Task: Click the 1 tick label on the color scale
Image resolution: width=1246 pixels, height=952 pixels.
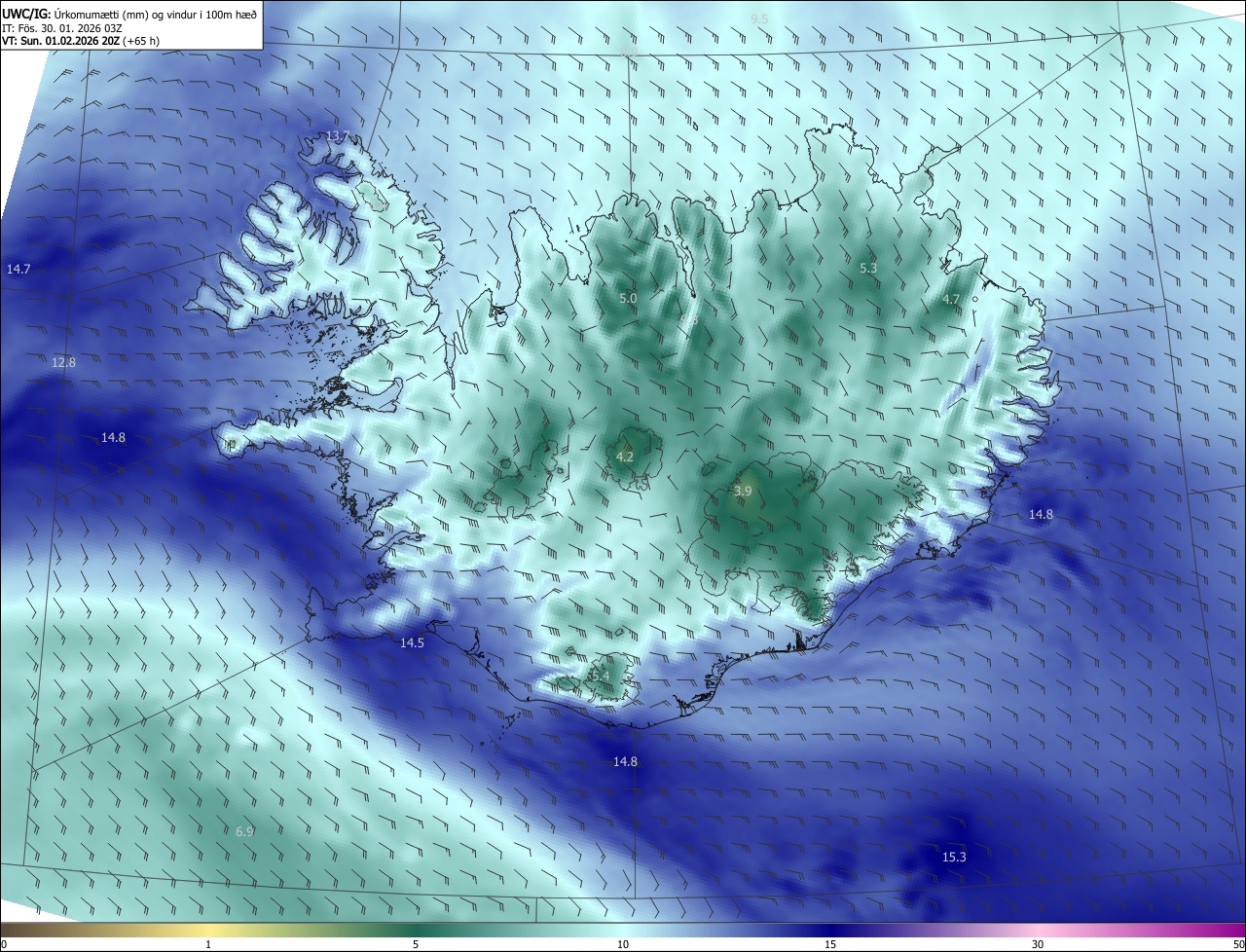Action: click(208, 944)
